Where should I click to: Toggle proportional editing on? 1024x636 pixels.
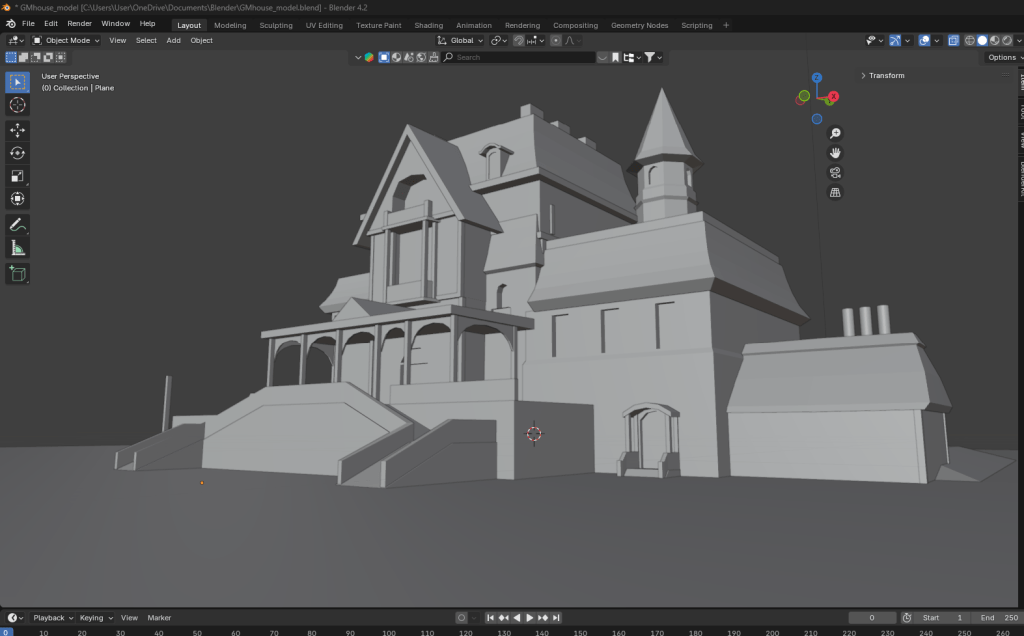click(x=556, y=41)
